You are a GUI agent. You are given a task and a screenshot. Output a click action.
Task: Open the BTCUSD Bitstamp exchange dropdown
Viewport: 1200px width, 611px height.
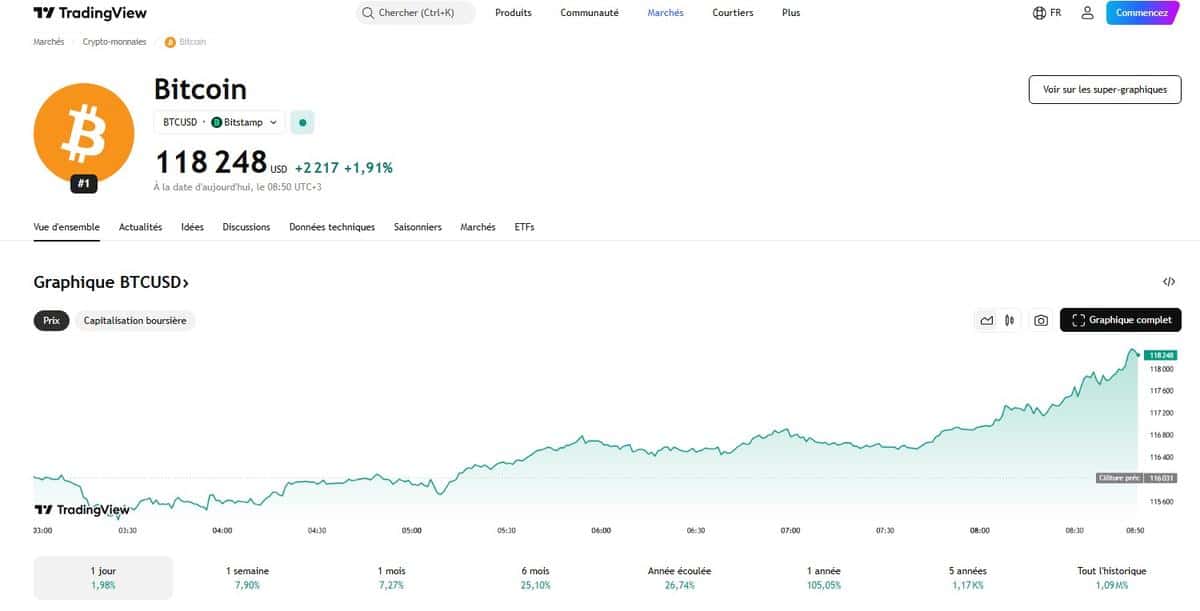tap(220, 122)
